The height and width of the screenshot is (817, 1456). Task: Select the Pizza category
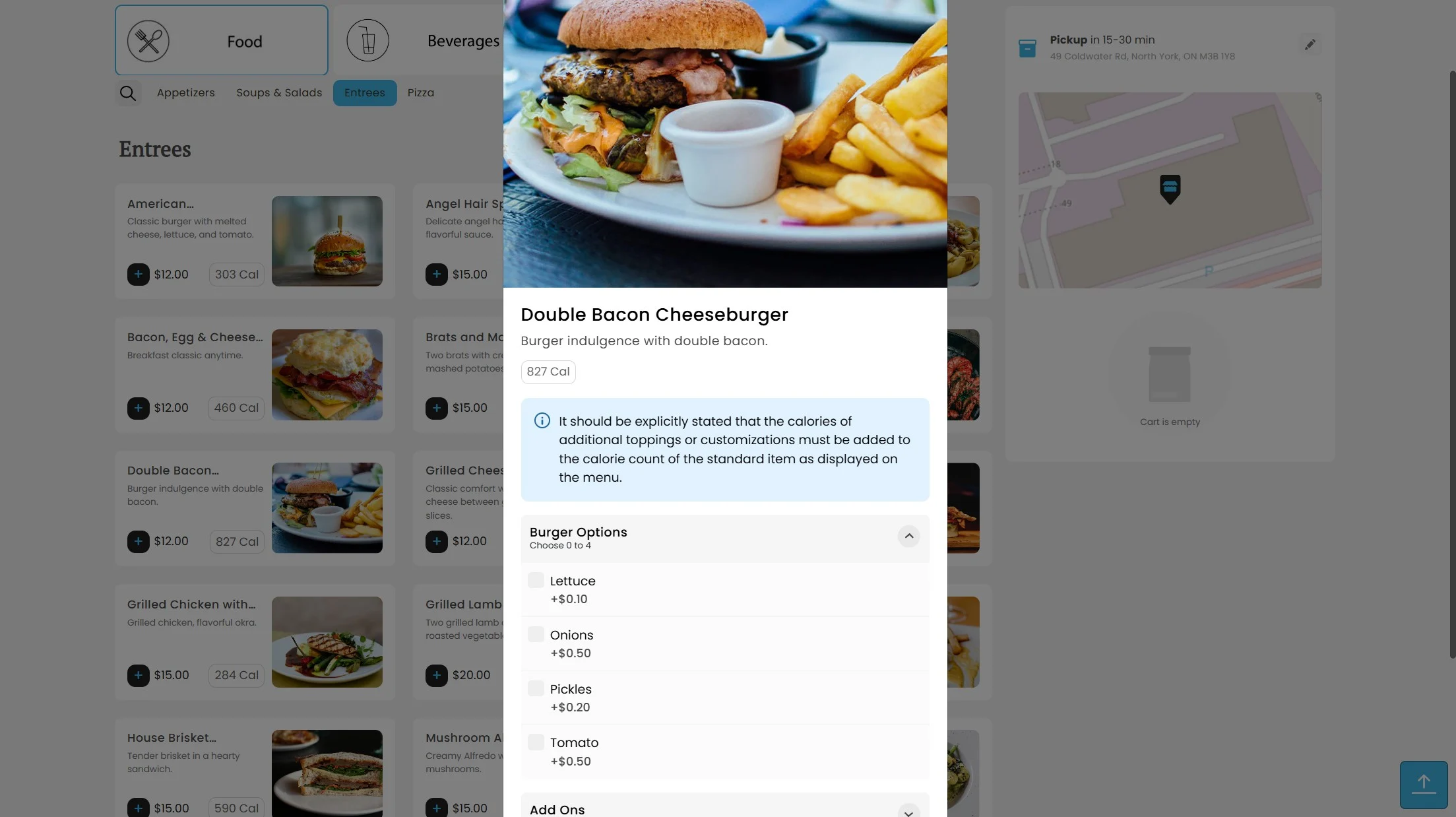(421, 93)
